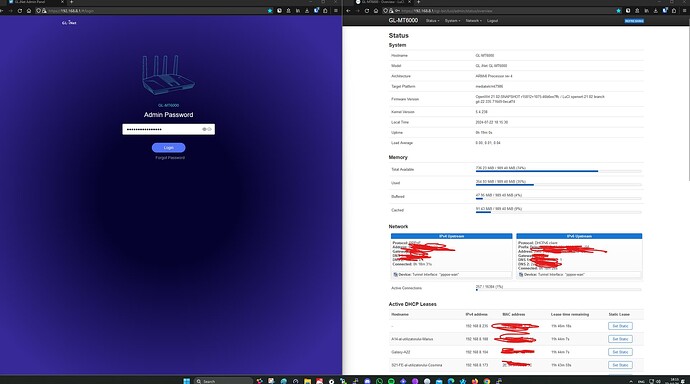The height and width of the screenshot is (384, 690).
Task: Click the Galaxy-A22 hostname in DHCP leases
Action: pos(400,352)
